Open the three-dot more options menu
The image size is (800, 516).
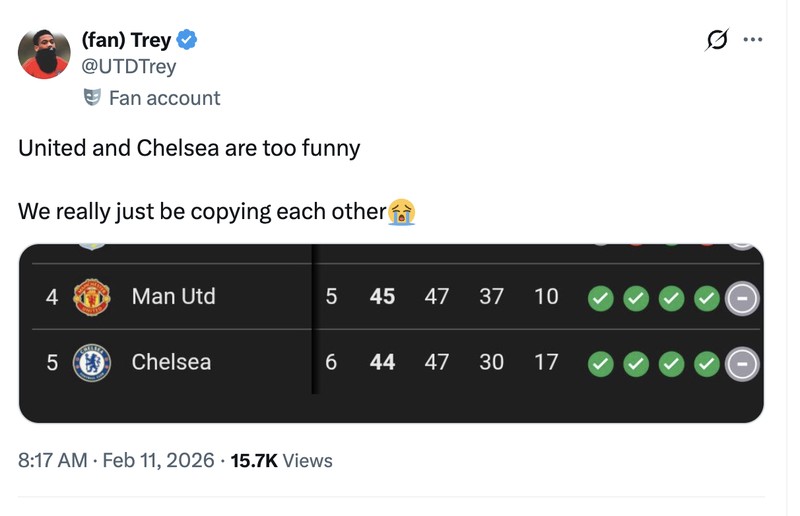[x=753, y=40]
